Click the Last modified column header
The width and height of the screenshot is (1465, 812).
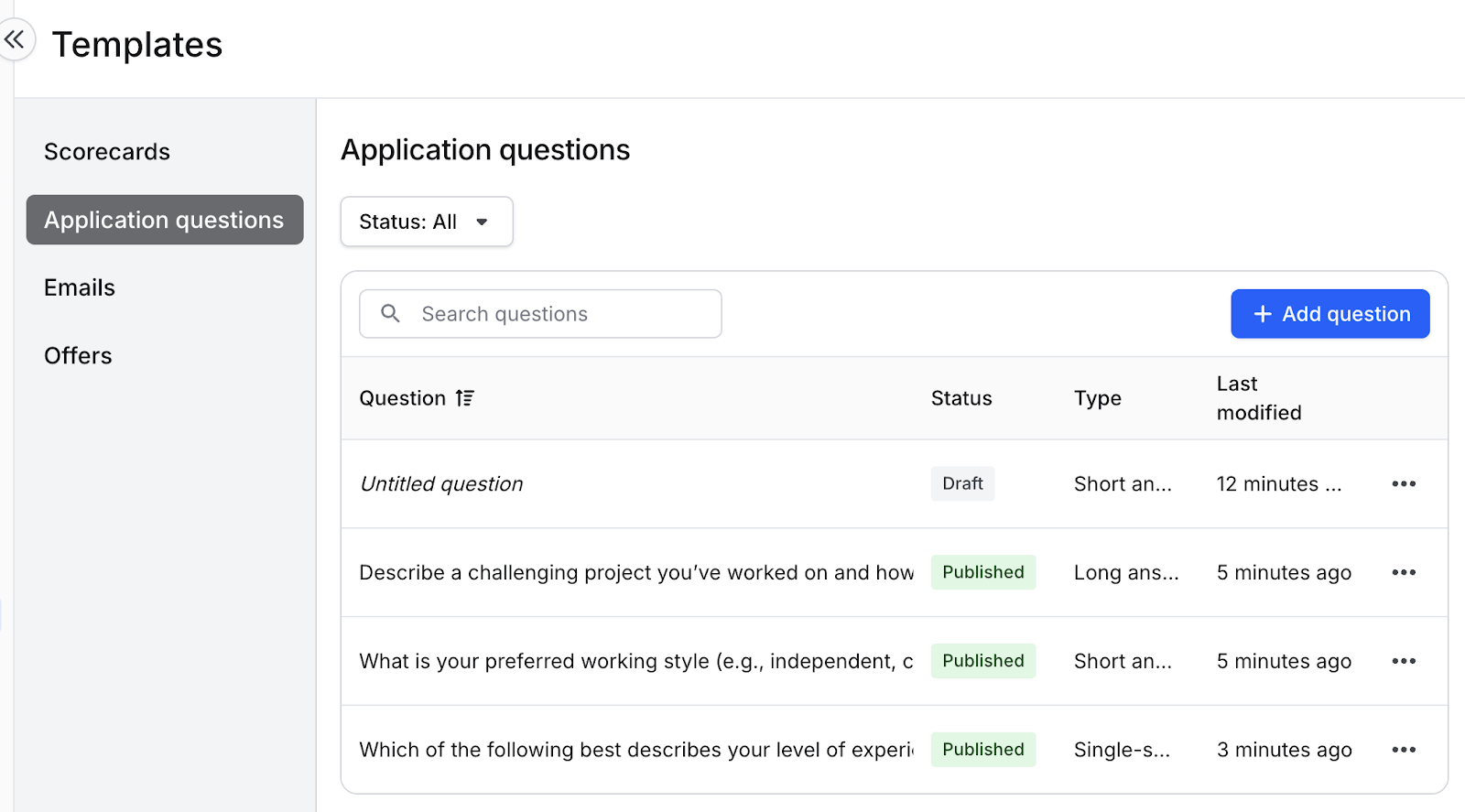coord(1258,398)
